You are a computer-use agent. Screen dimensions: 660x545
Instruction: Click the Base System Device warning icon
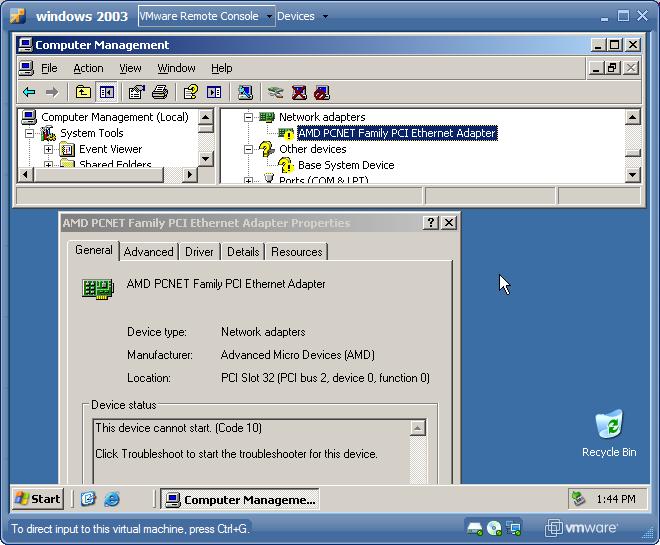click(x=285, y=165)
